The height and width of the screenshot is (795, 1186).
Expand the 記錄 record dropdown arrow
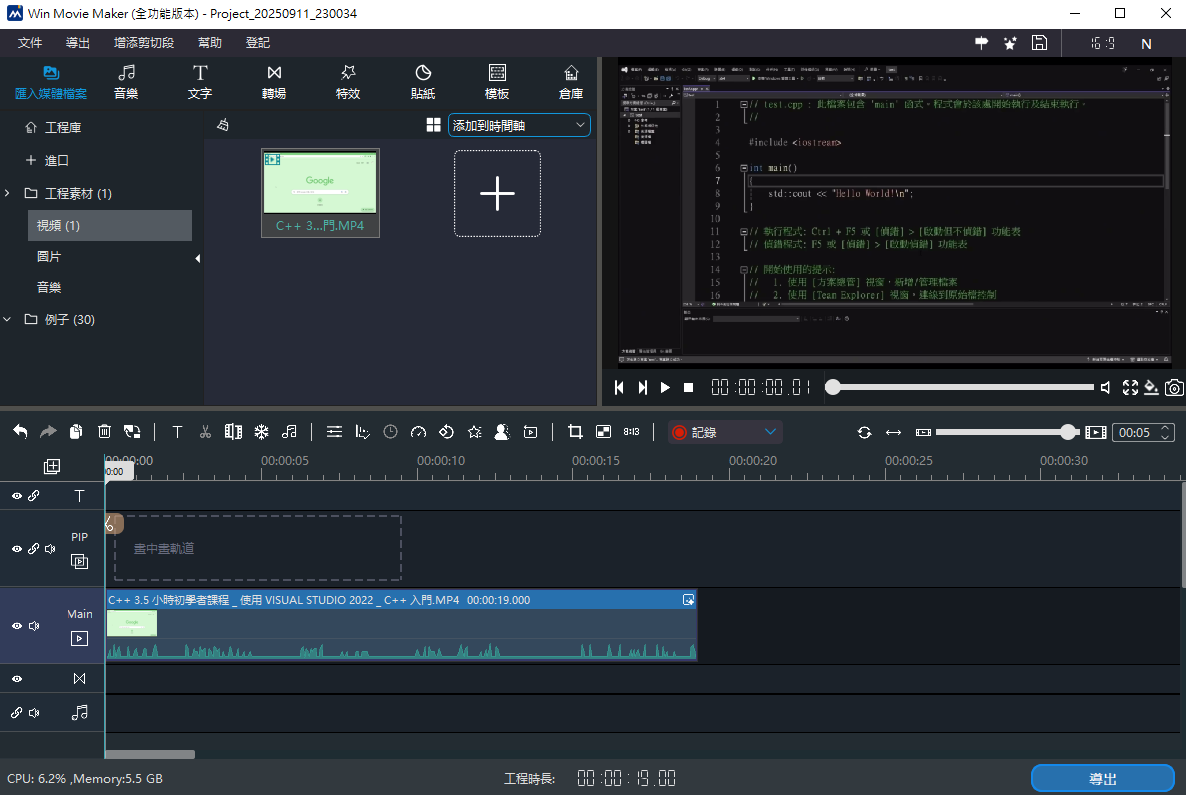click(x=770, y=432)
